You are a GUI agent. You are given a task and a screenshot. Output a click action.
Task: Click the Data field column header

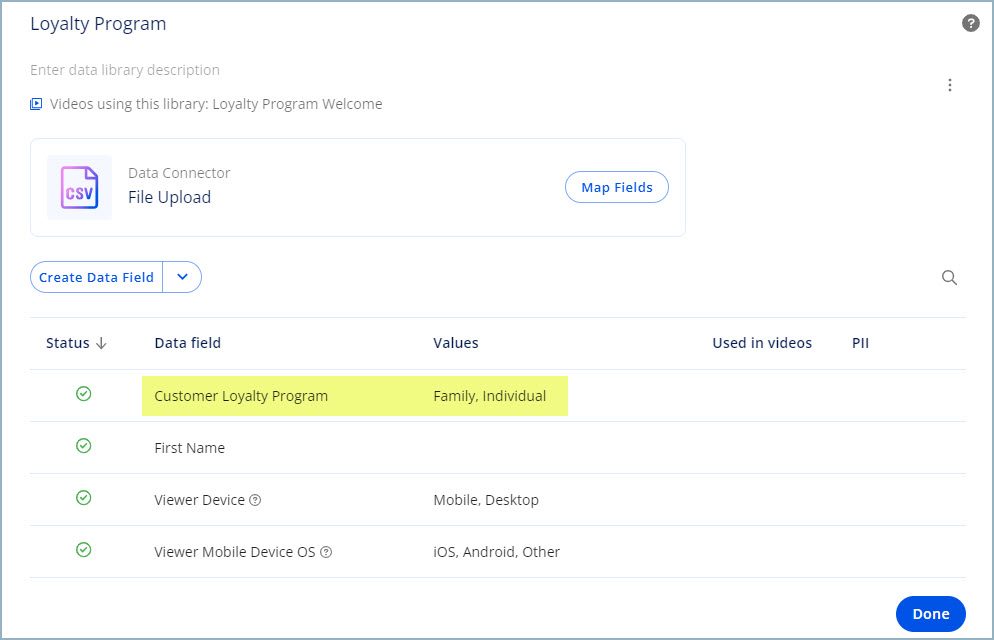pyautogui.click(x=188, y=343)
